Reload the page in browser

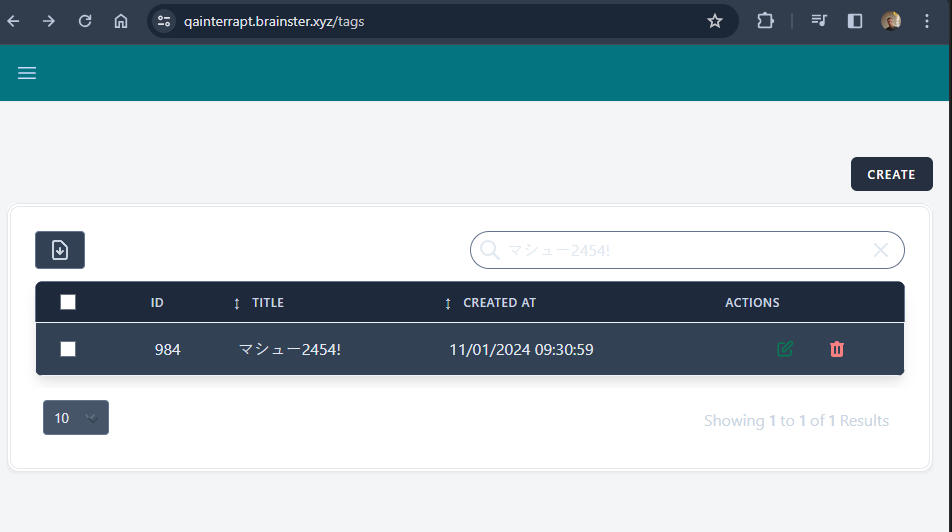coord(85,21)
